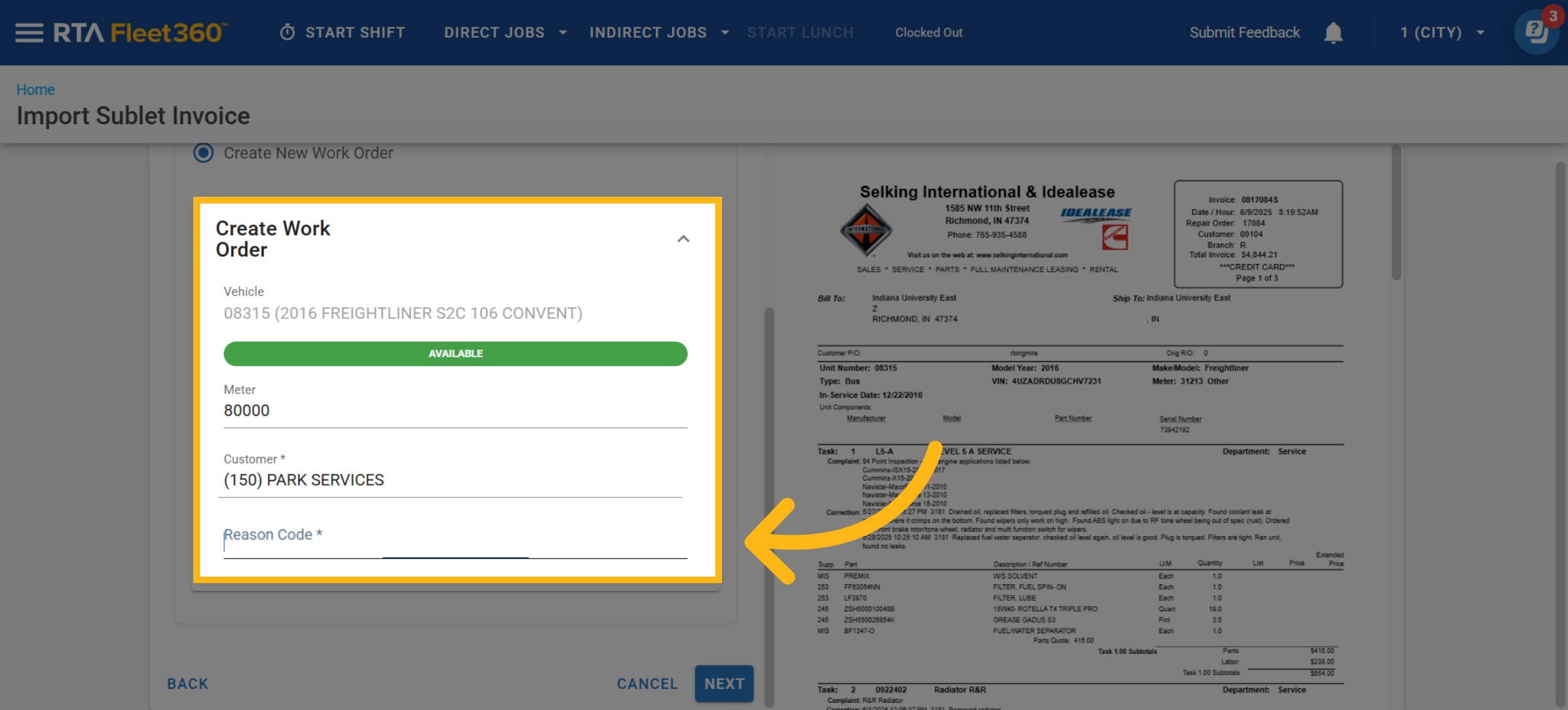Click the RTA Fleet360 logo
1568x710 pixels.
(x=140, y=33)
